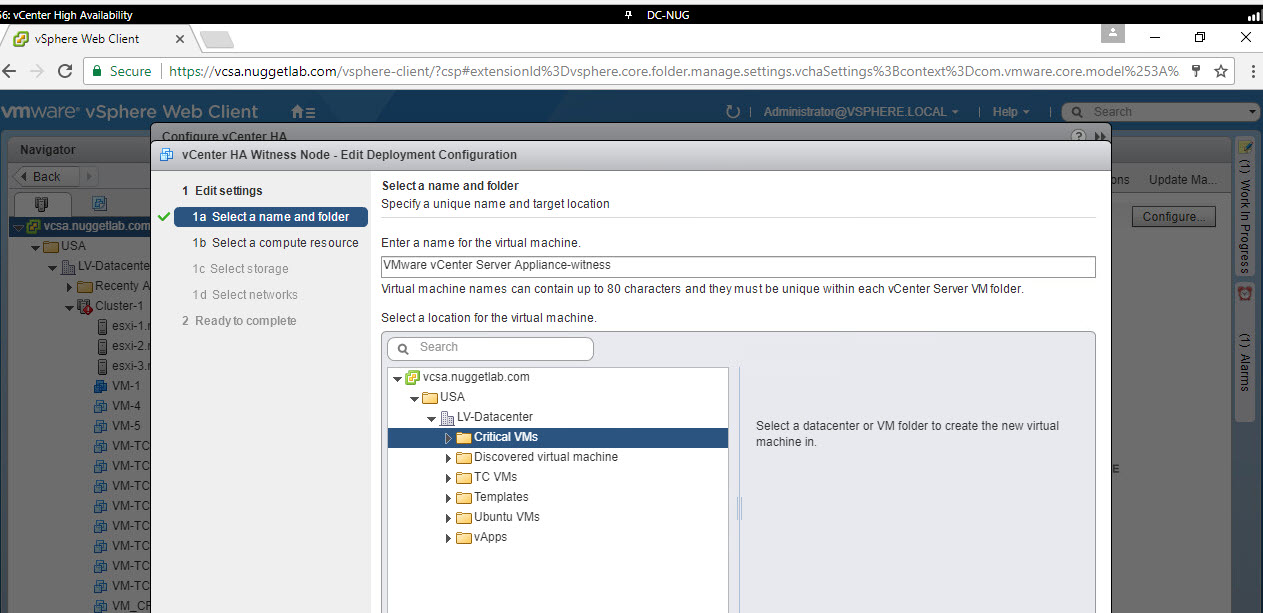Select the Hosts and Clusters navigator icon

click(x=41, y=202)
